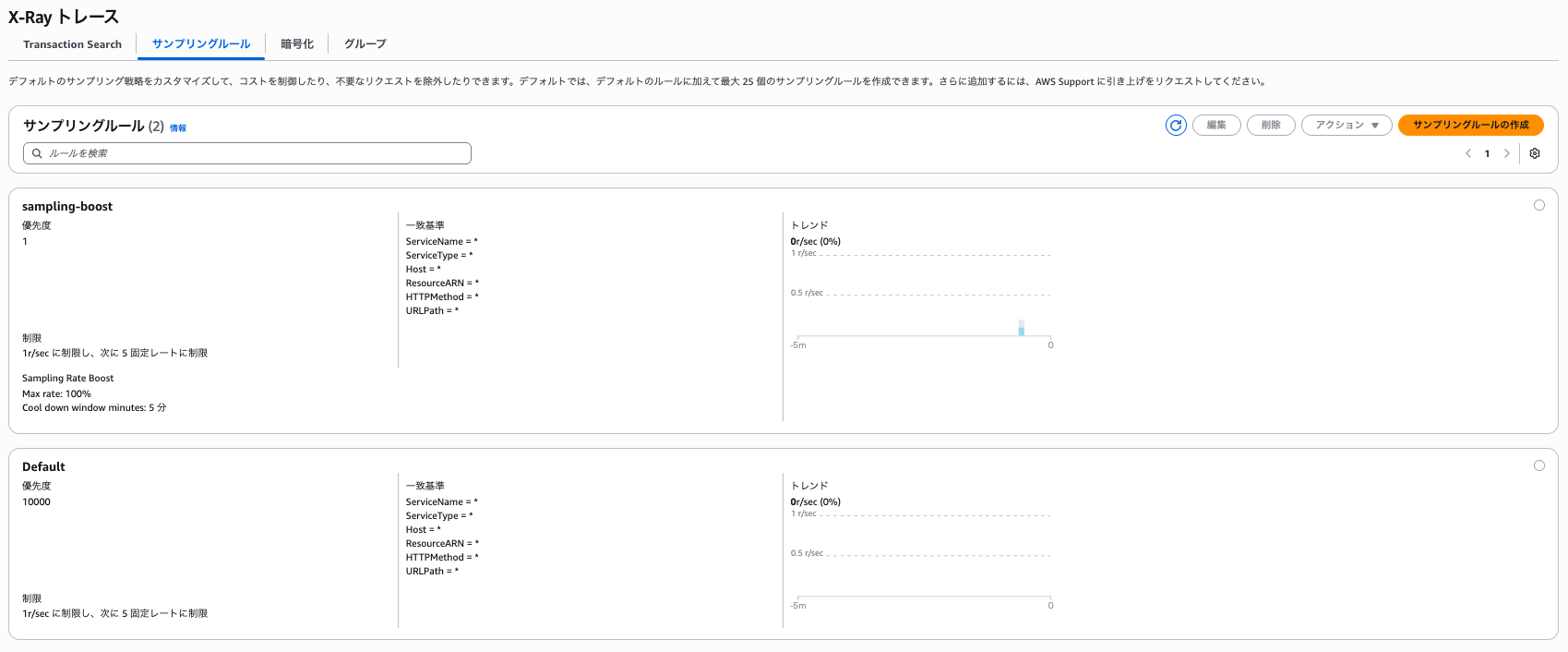The image size is (1568, 652).
Task: Select the Default rule radio button
Action: click(x=1538, y=465)
